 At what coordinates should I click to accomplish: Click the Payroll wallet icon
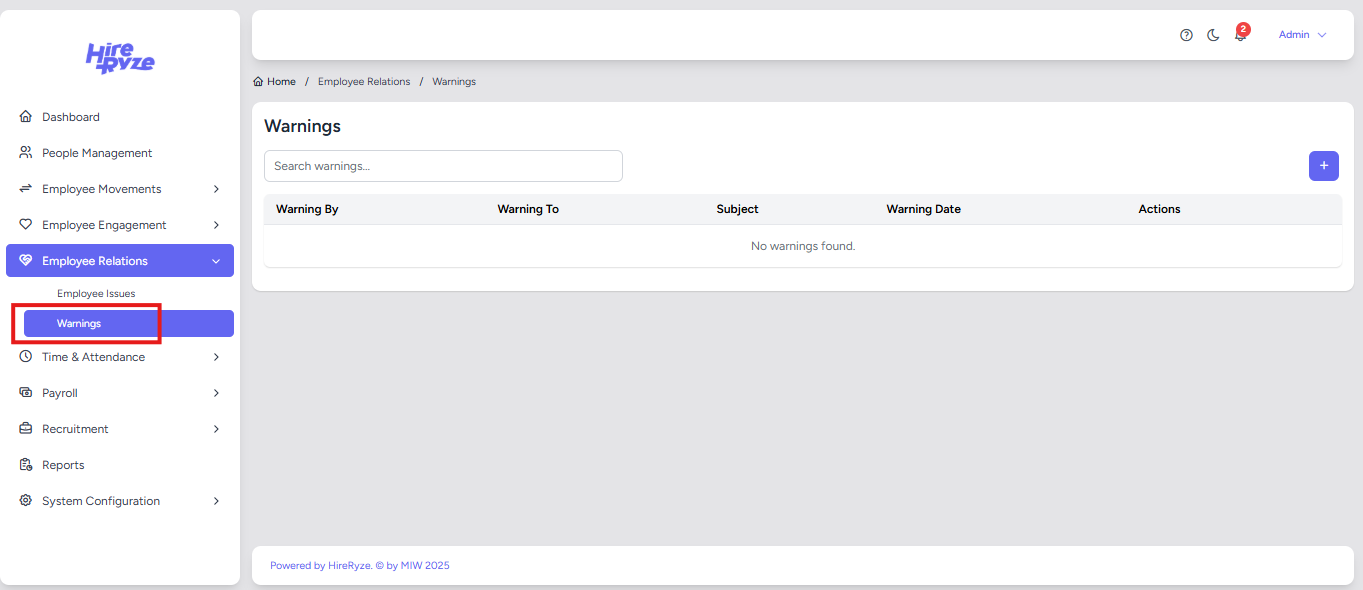(26, 393)
